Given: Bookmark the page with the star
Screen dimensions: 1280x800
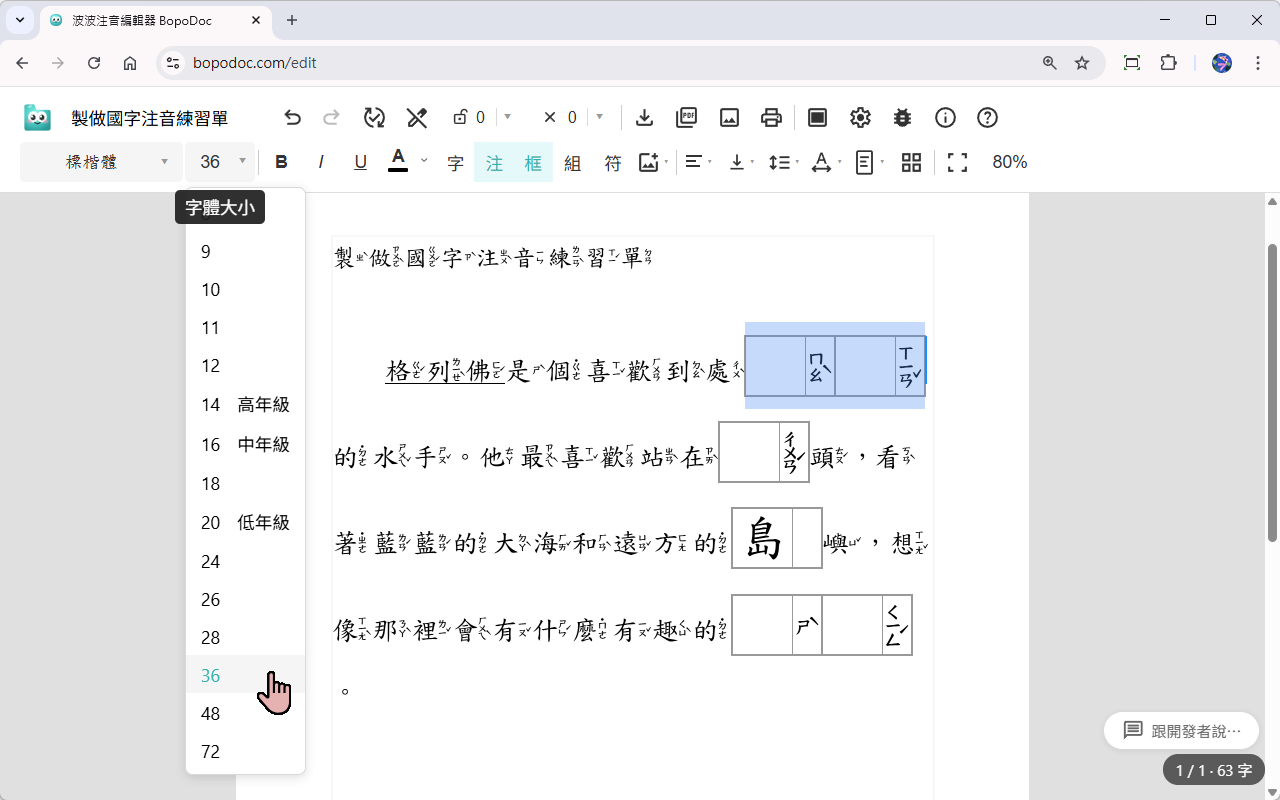Looking at the screenshot, I should [x=1081, y=62].
